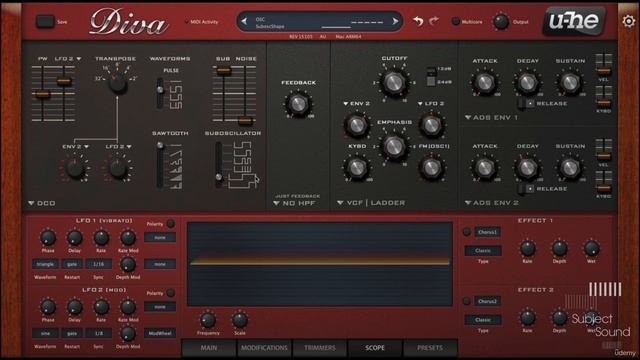Image resolution: width=640 pixels, height=360 pixels.
Task: Open the LFO 1 sync 1/16 selector
Action: [98, 264]
